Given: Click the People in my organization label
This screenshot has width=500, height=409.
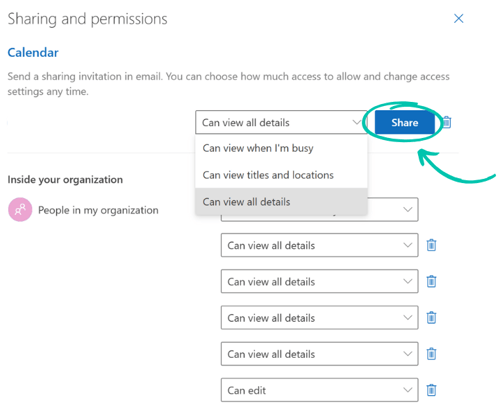Looking at the screenshot, I should pyautogui.click(x=98, y=210).
